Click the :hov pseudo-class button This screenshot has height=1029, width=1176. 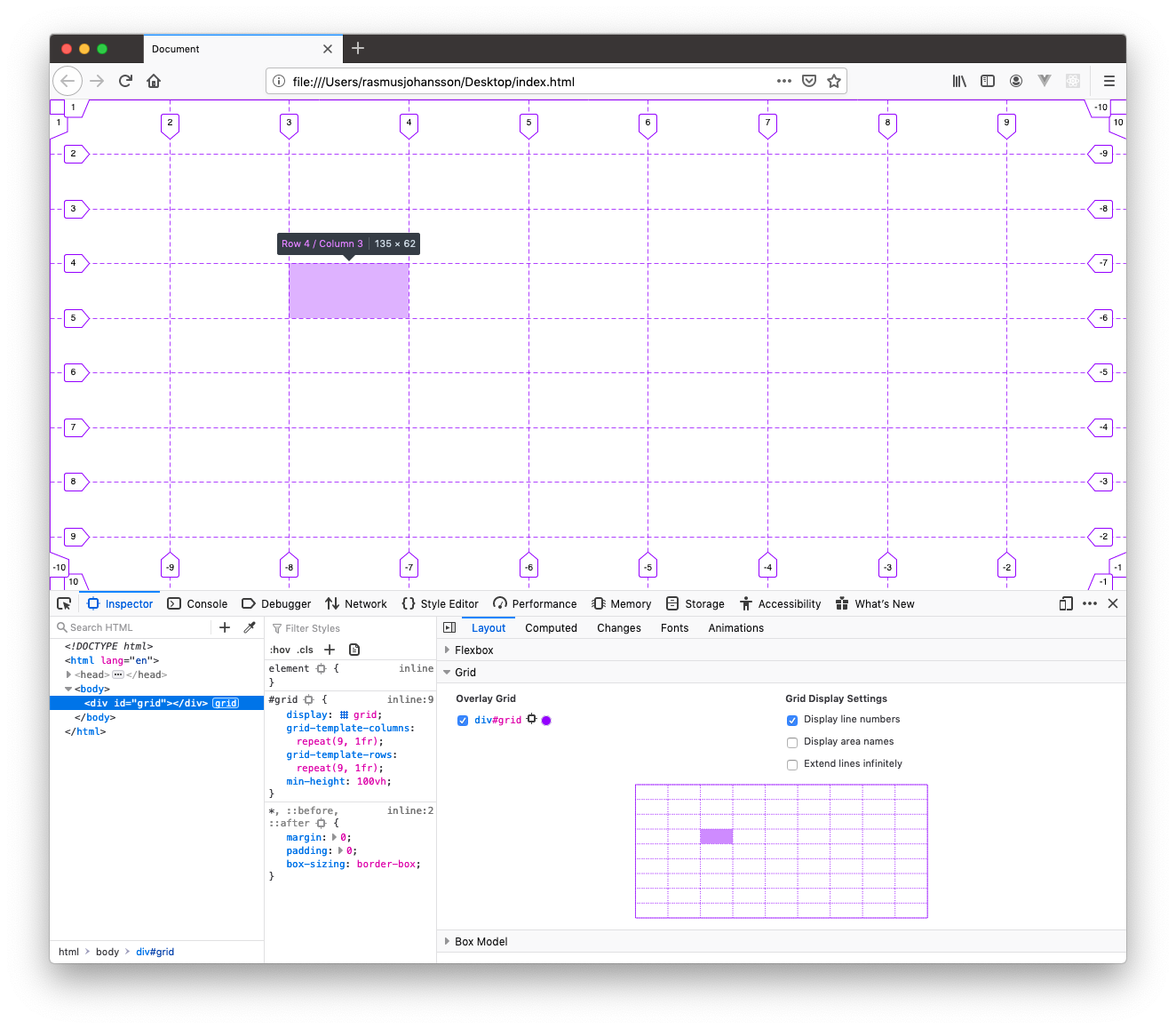tap(280, 650)
